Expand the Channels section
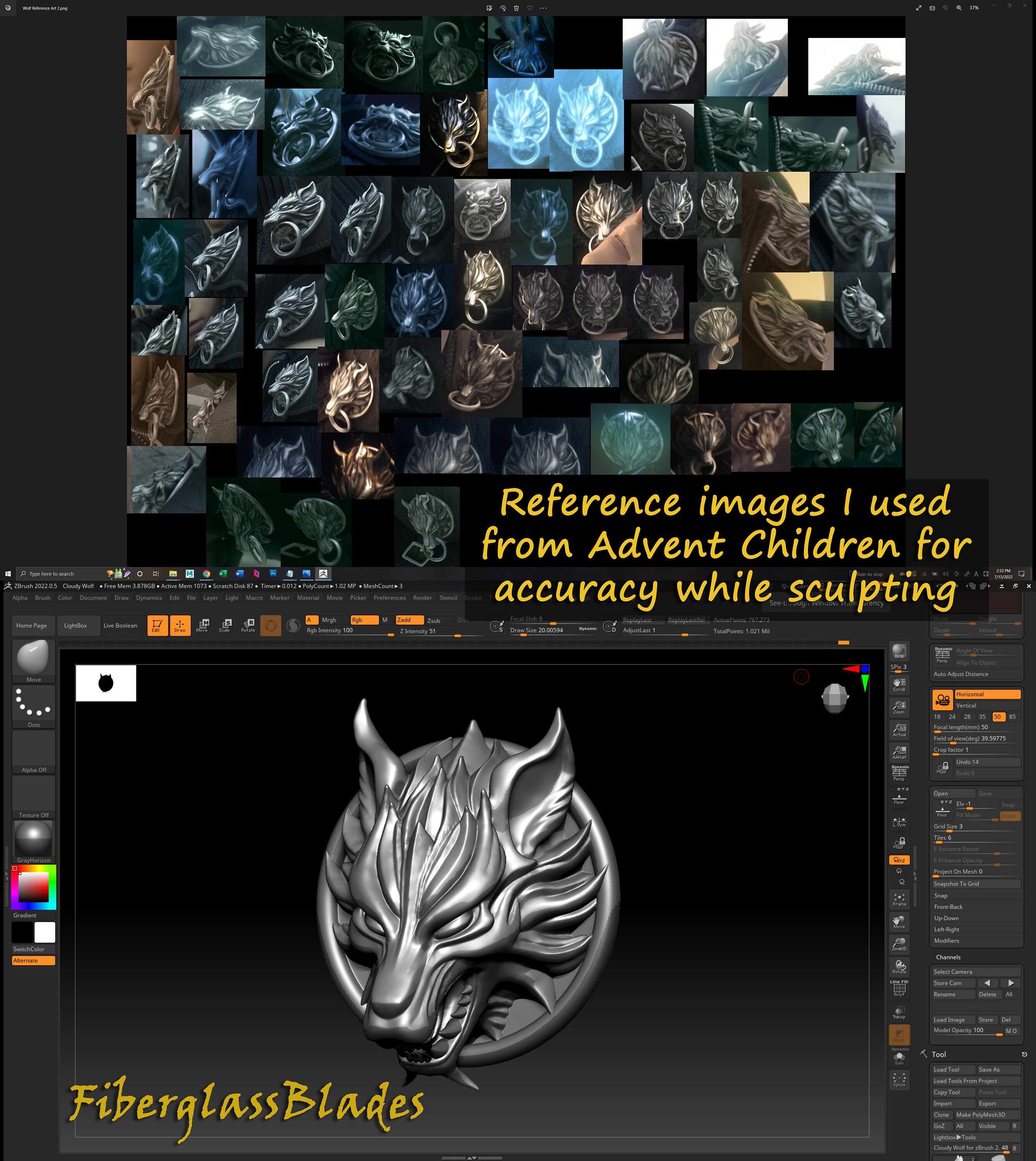Image resolution: width=1036 pixels, height=1161 pixels. click(x=948, y=957)
